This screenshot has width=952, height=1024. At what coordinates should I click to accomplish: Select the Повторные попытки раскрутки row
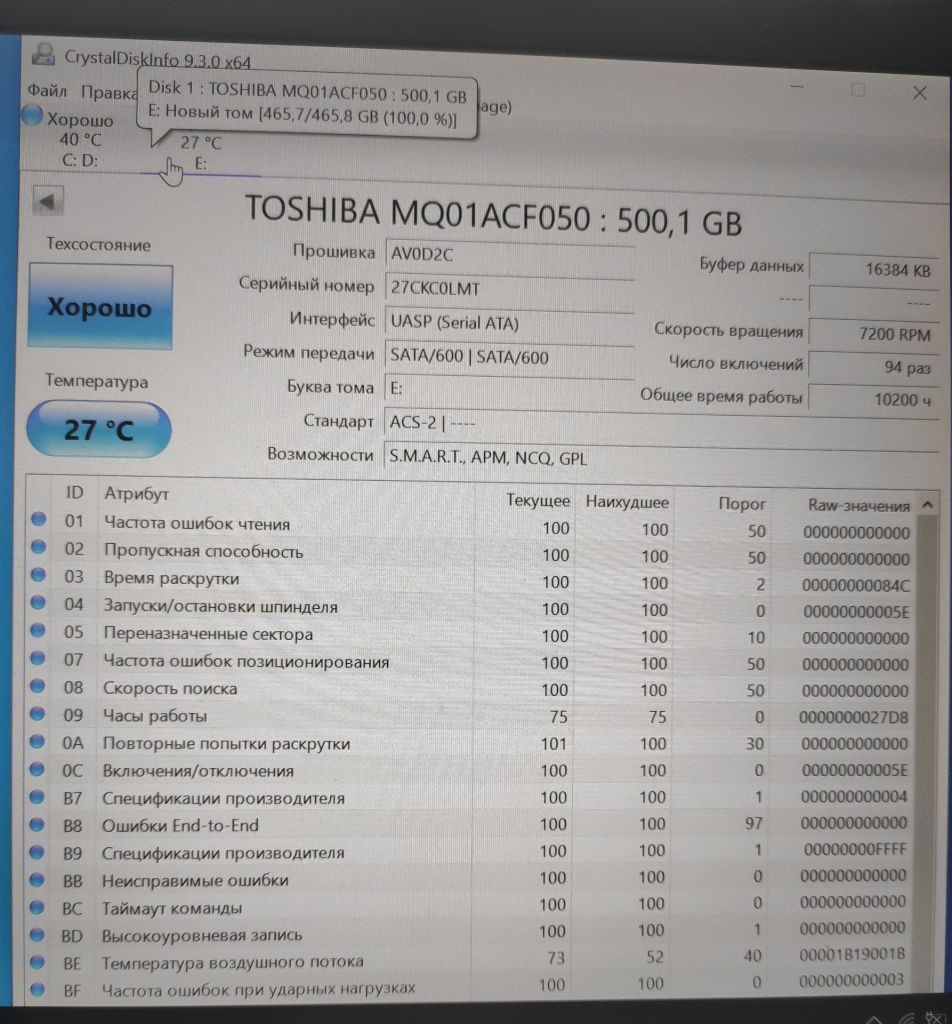[x=471, y=743]
